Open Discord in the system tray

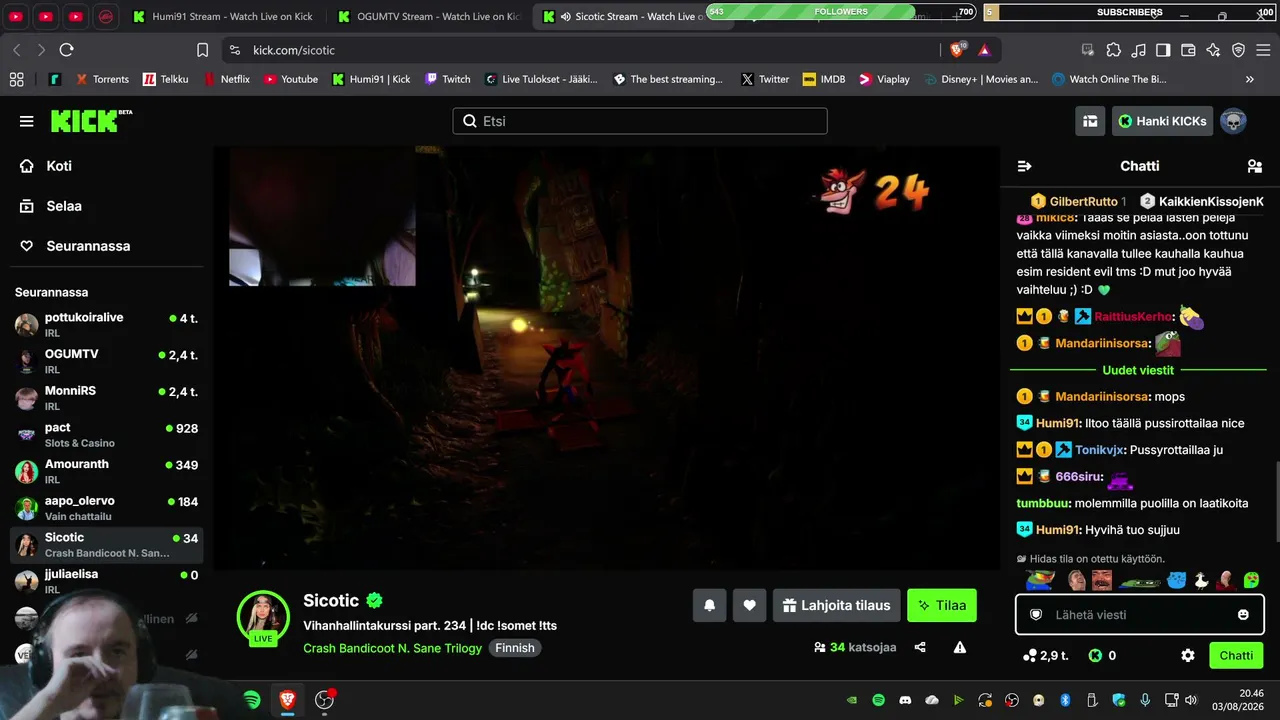pos(906,700)
